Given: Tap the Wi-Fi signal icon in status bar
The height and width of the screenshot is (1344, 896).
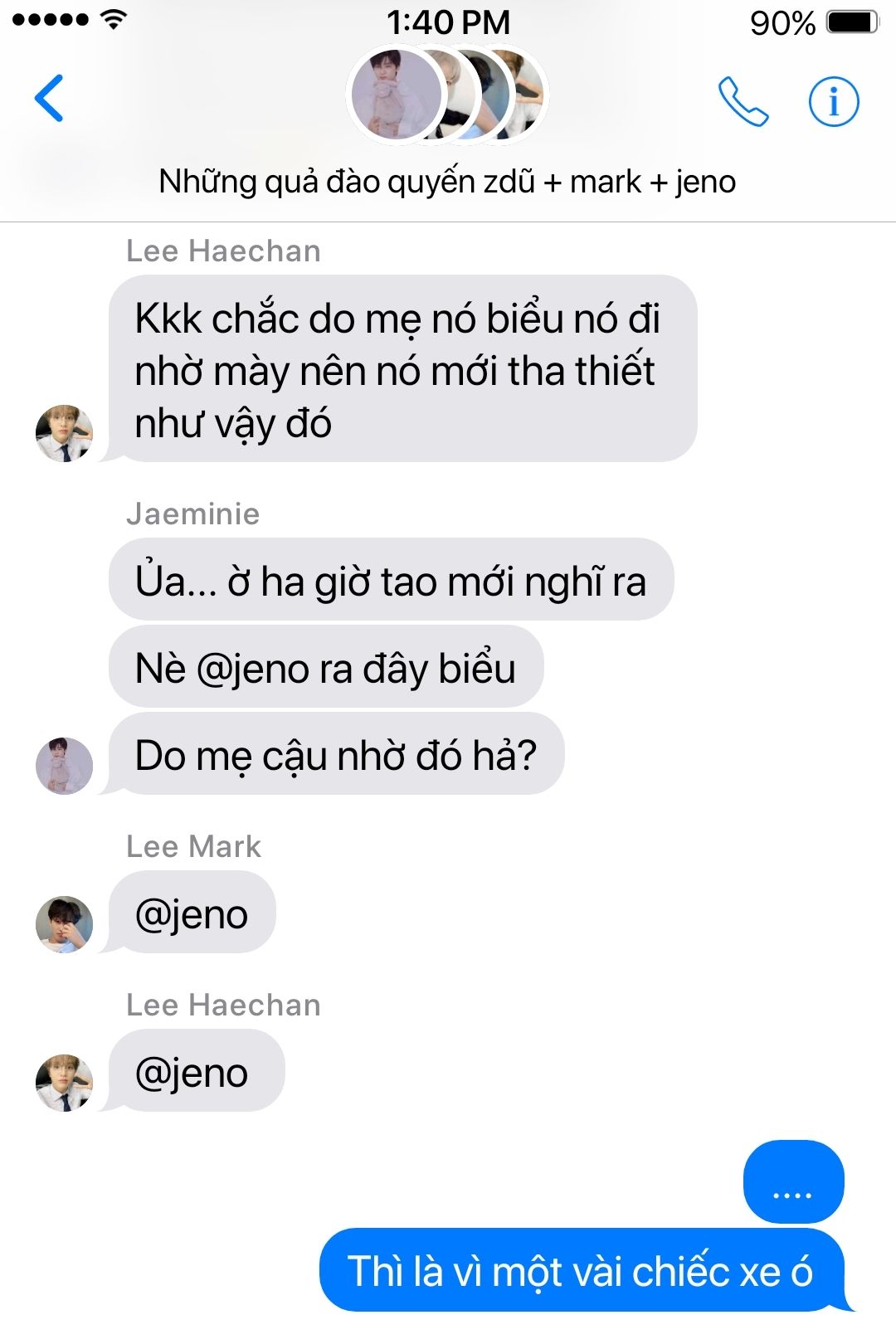Looking at the screenshot, I should click(x=114, y=19).
